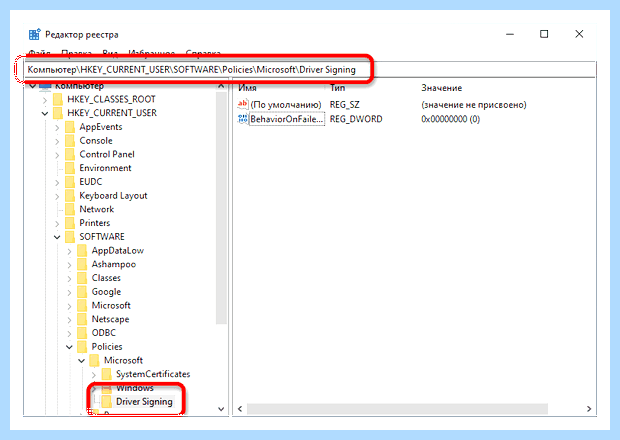Select the BehaviorOnFaile... value name
620x440 pixels.
[x=287, y=119]
